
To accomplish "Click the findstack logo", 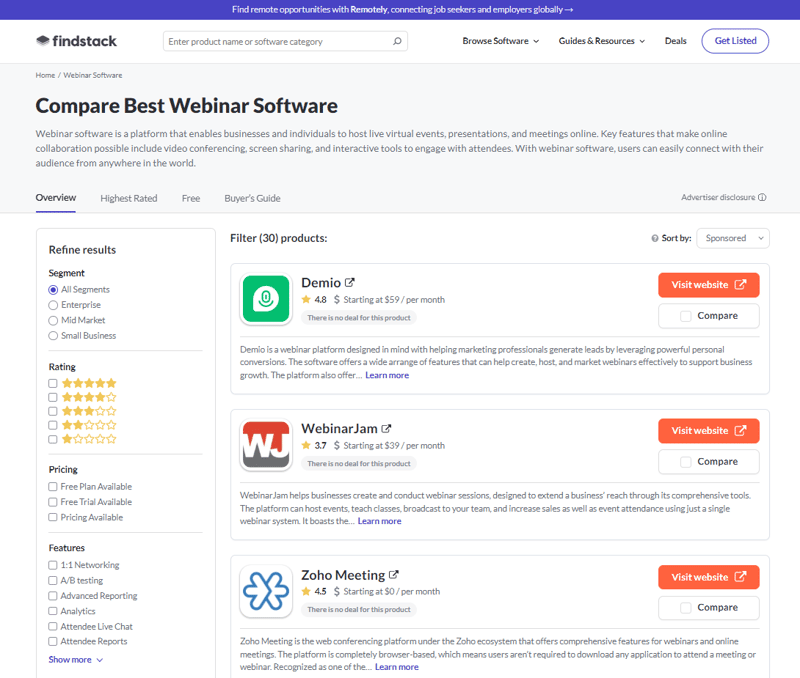I will point(76,41).
